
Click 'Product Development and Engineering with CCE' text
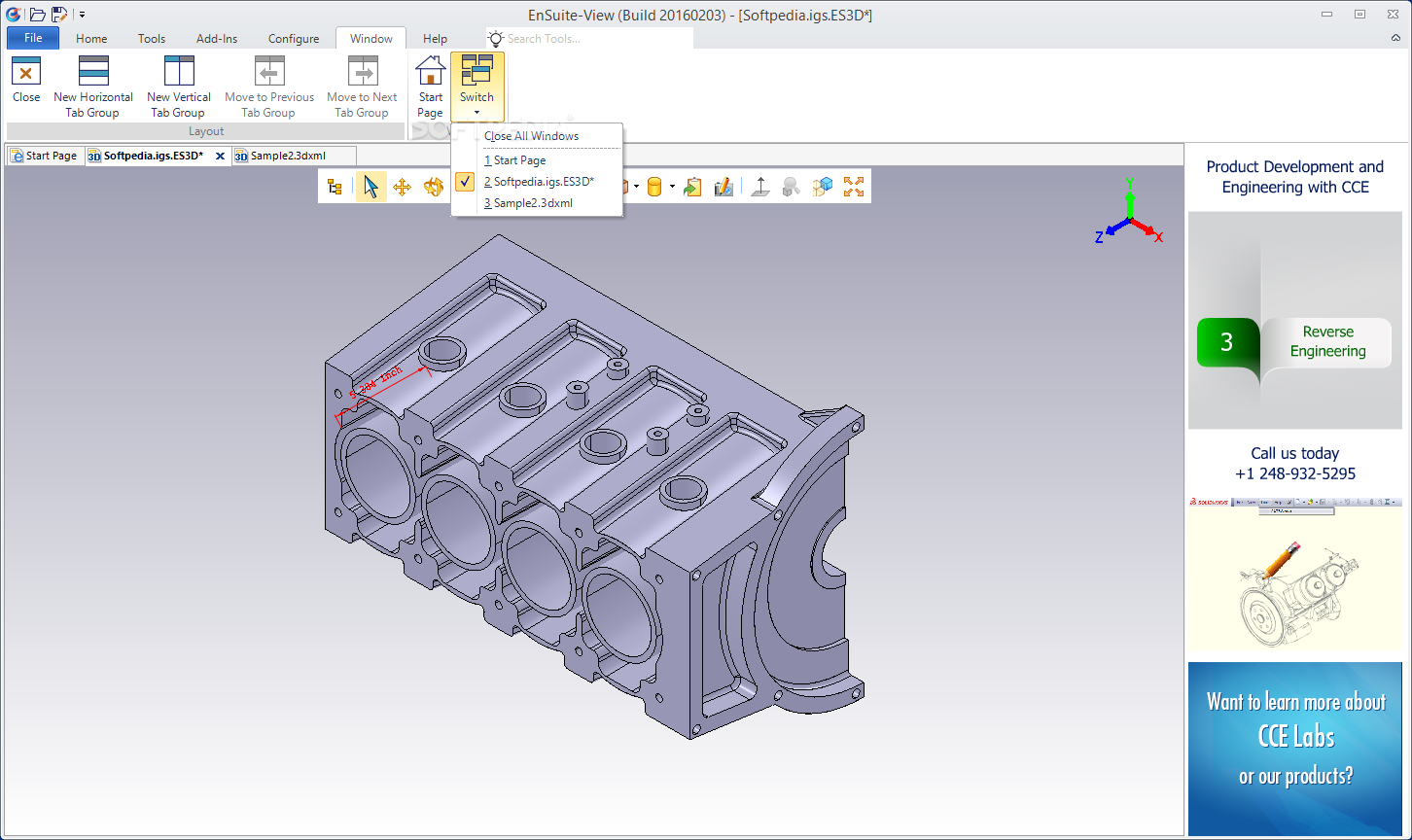coord(1294,177)
